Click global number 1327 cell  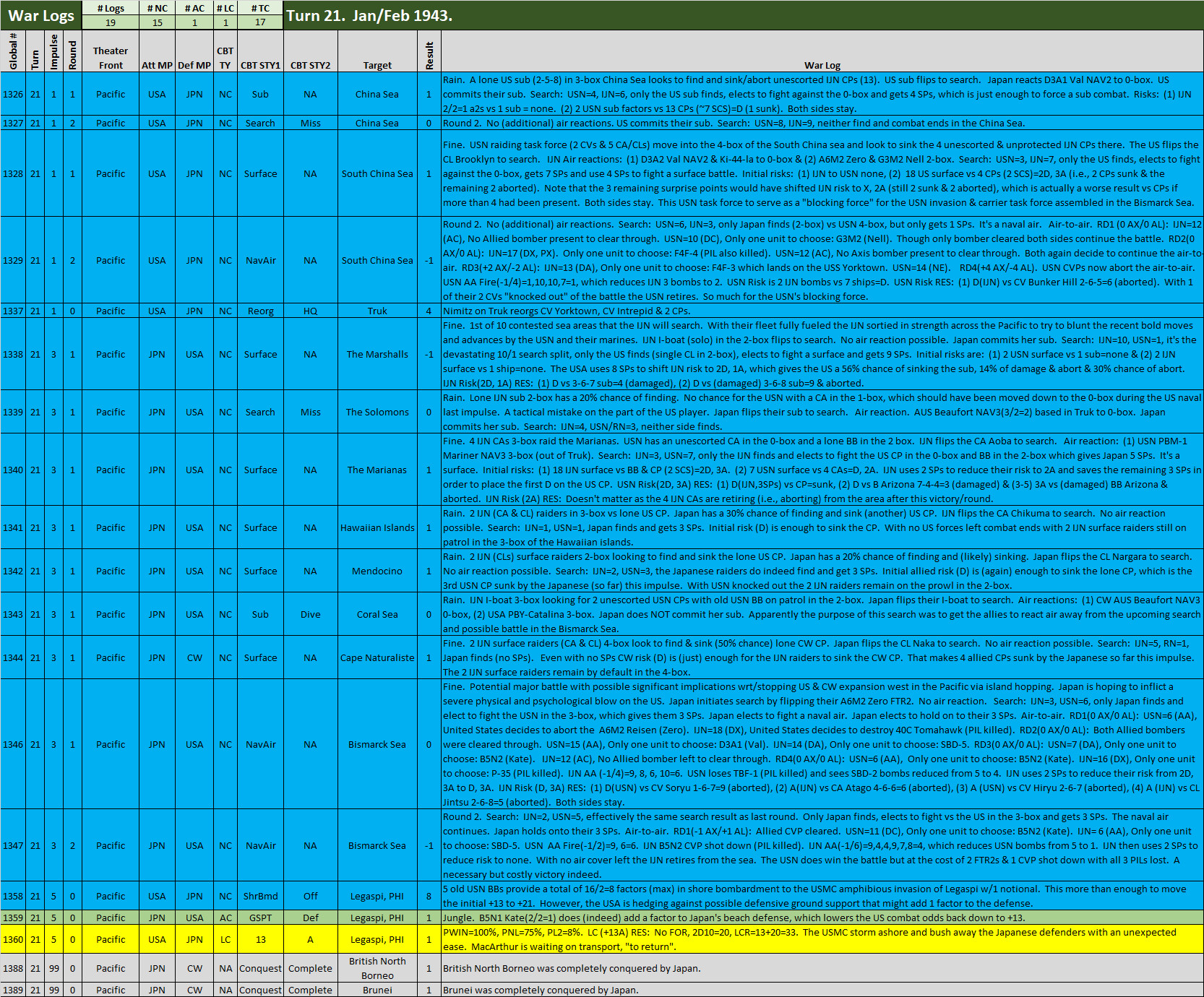click(13, 123)
